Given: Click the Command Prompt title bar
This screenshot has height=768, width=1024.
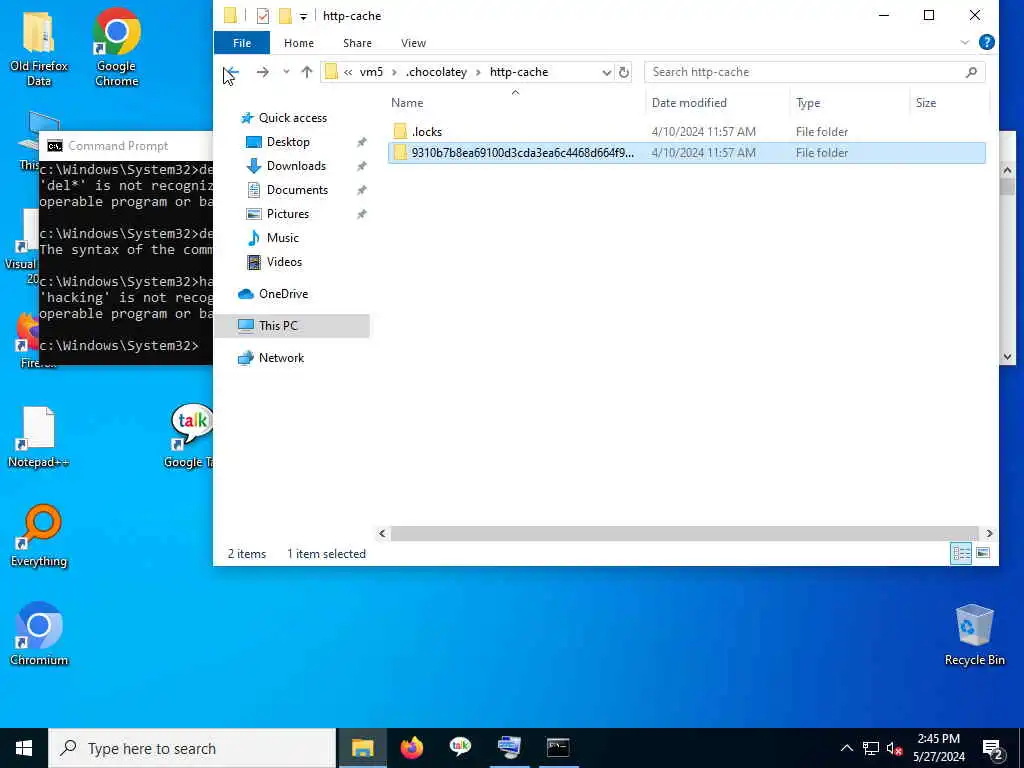Looking at the screenshot, I should pos(128,146).
